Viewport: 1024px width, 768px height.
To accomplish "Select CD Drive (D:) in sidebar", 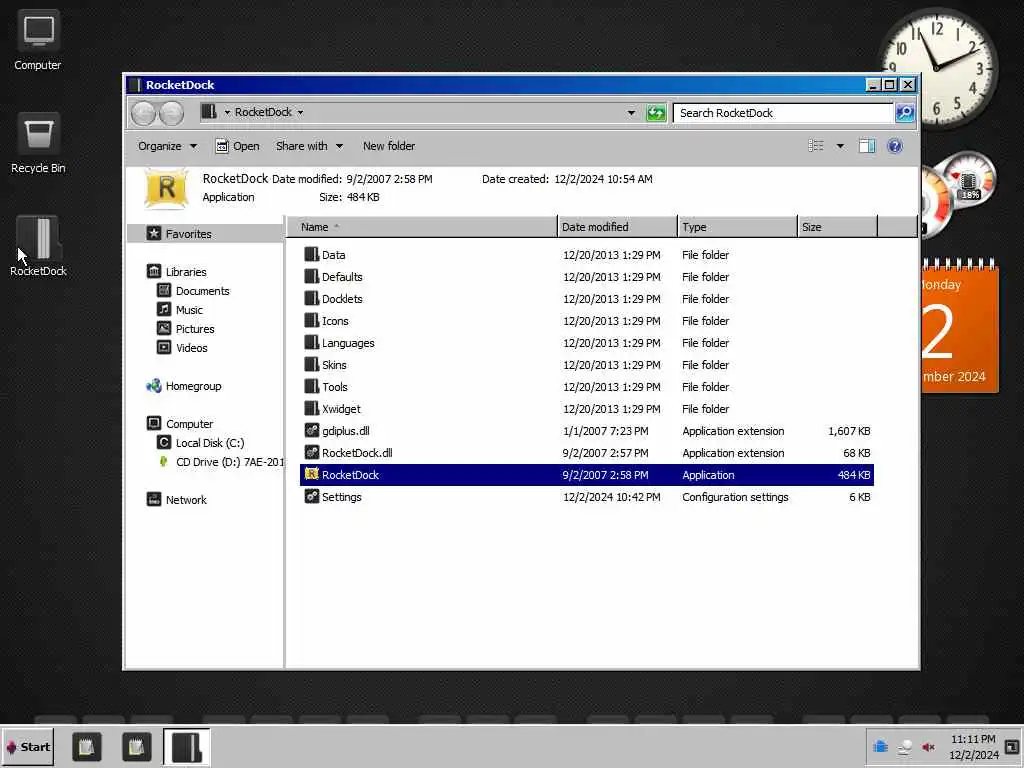I will (x=221, y=462).
